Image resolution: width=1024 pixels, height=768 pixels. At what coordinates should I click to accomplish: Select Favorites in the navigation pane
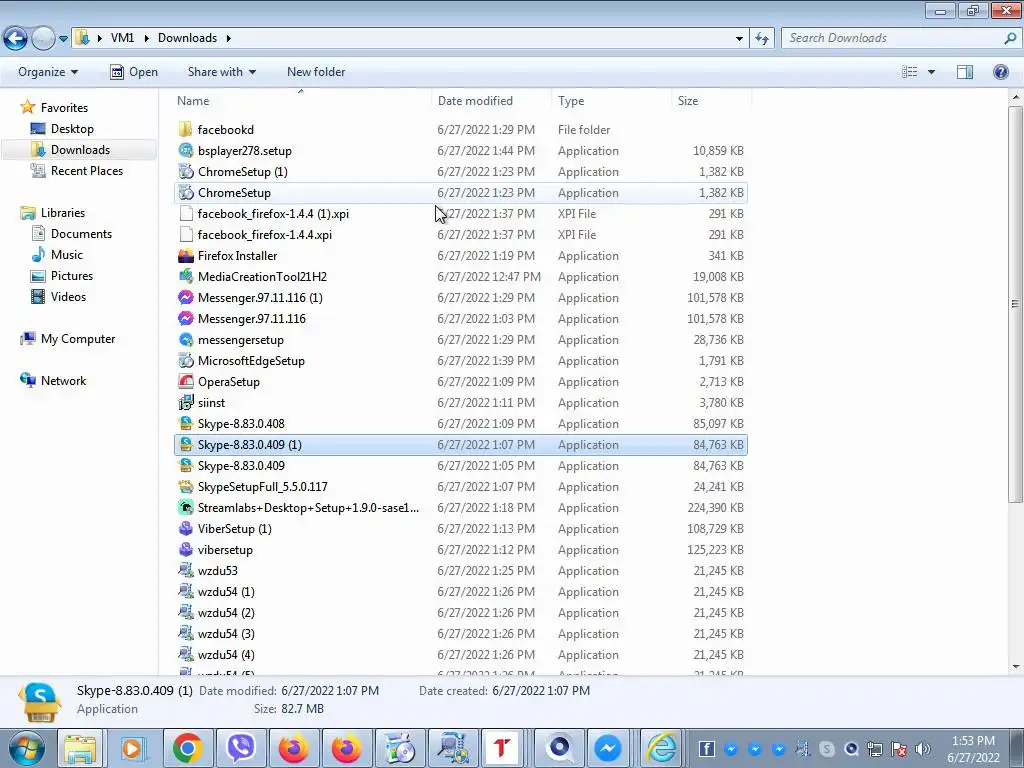64,108
